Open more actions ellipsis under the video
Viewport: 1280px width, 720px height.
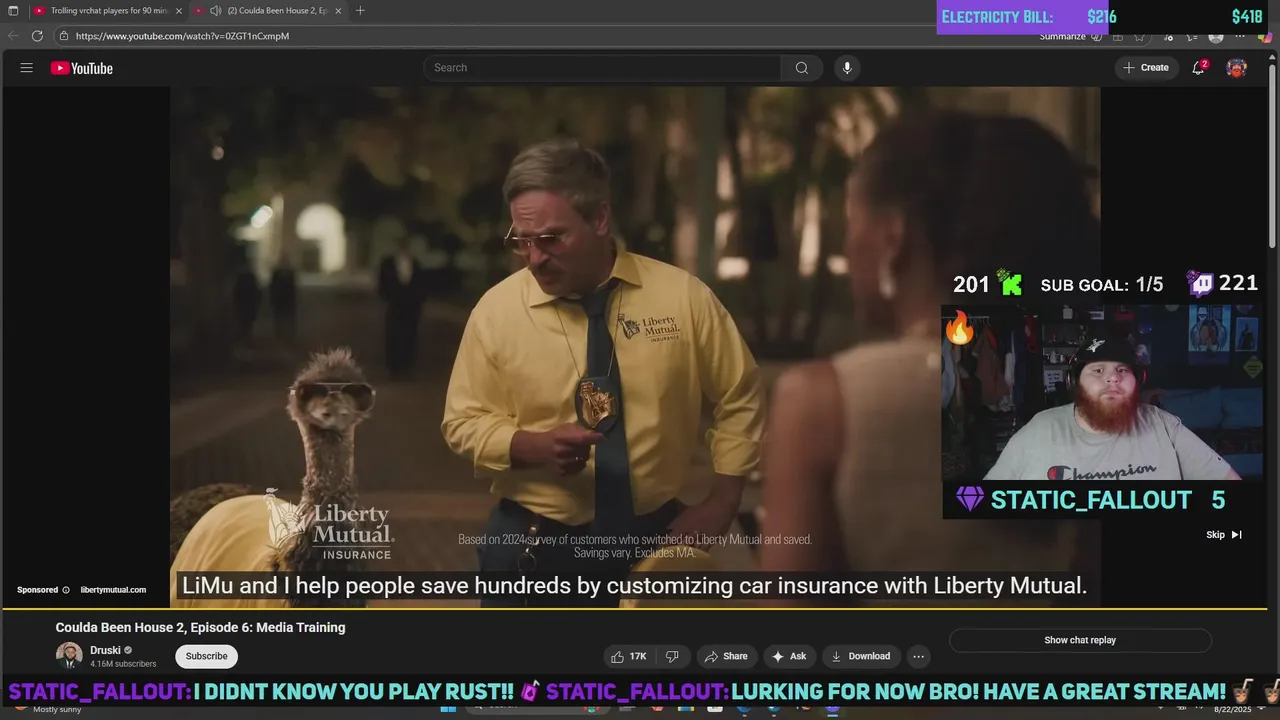(918, 656)
